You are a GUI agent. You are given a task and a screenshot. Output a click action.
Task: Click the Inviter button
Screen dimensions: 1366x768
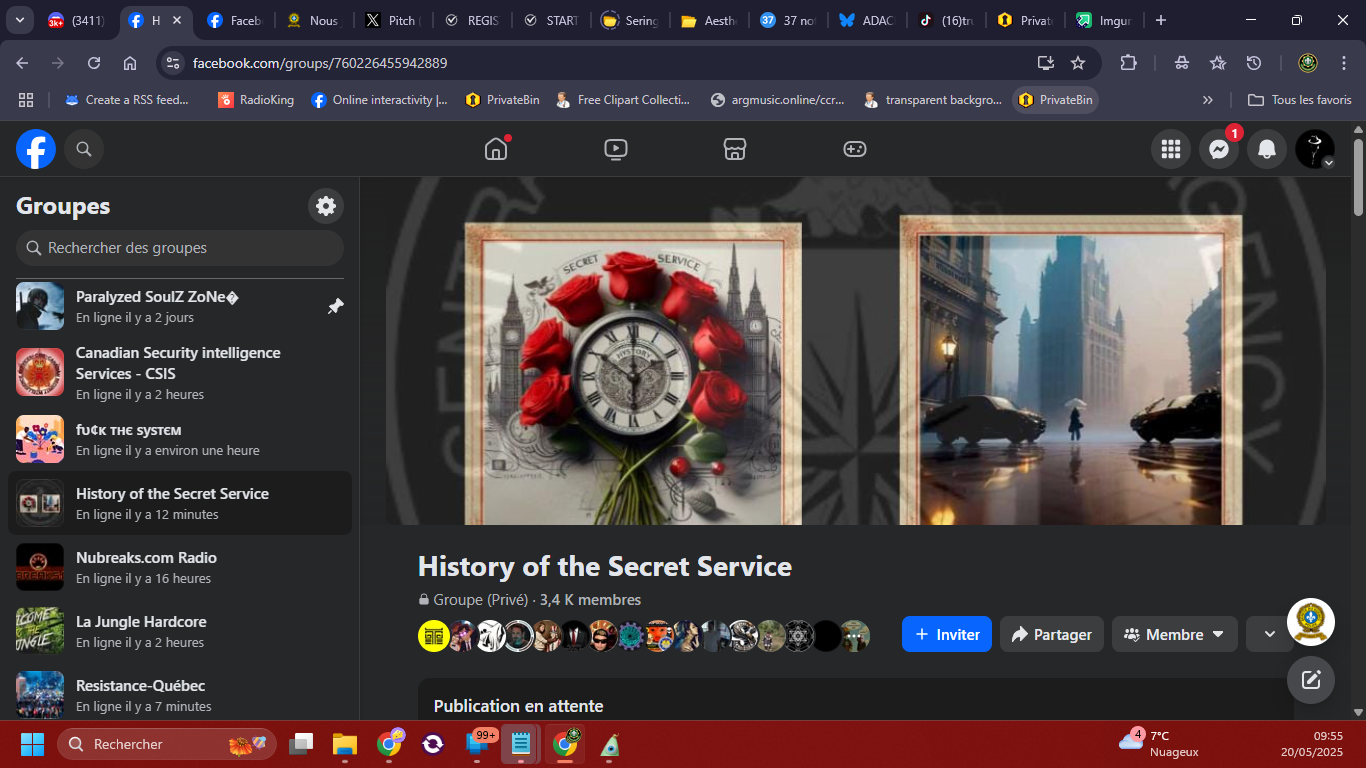pyautogui.click(x=947, y=634)
